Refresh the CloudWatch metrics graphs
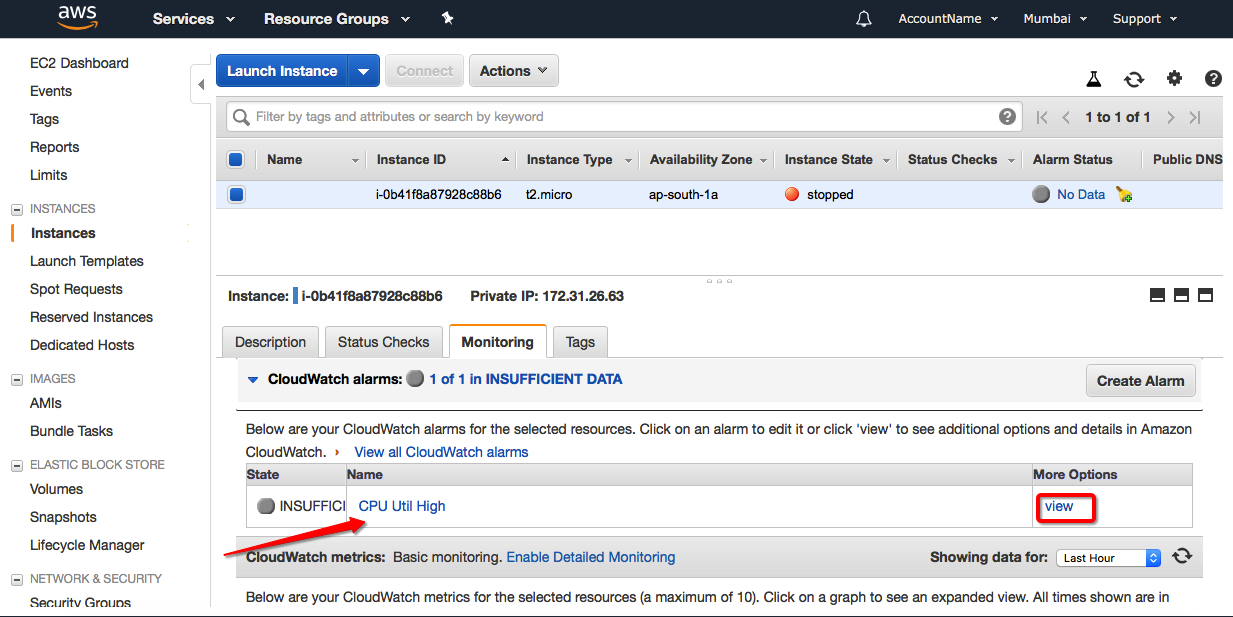1233x617 pixels. tap(1182, 557)
